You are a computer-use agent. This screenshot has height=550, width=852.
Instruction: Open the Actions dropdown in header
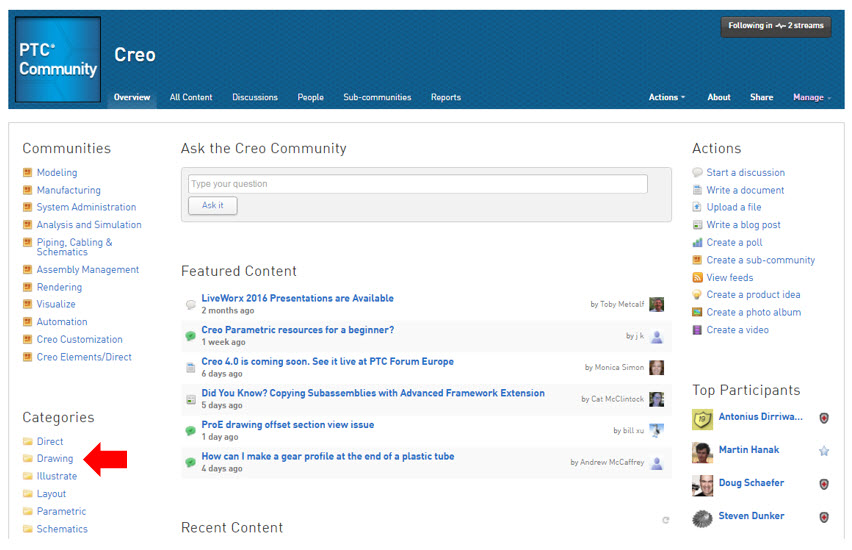coord(667,97)
